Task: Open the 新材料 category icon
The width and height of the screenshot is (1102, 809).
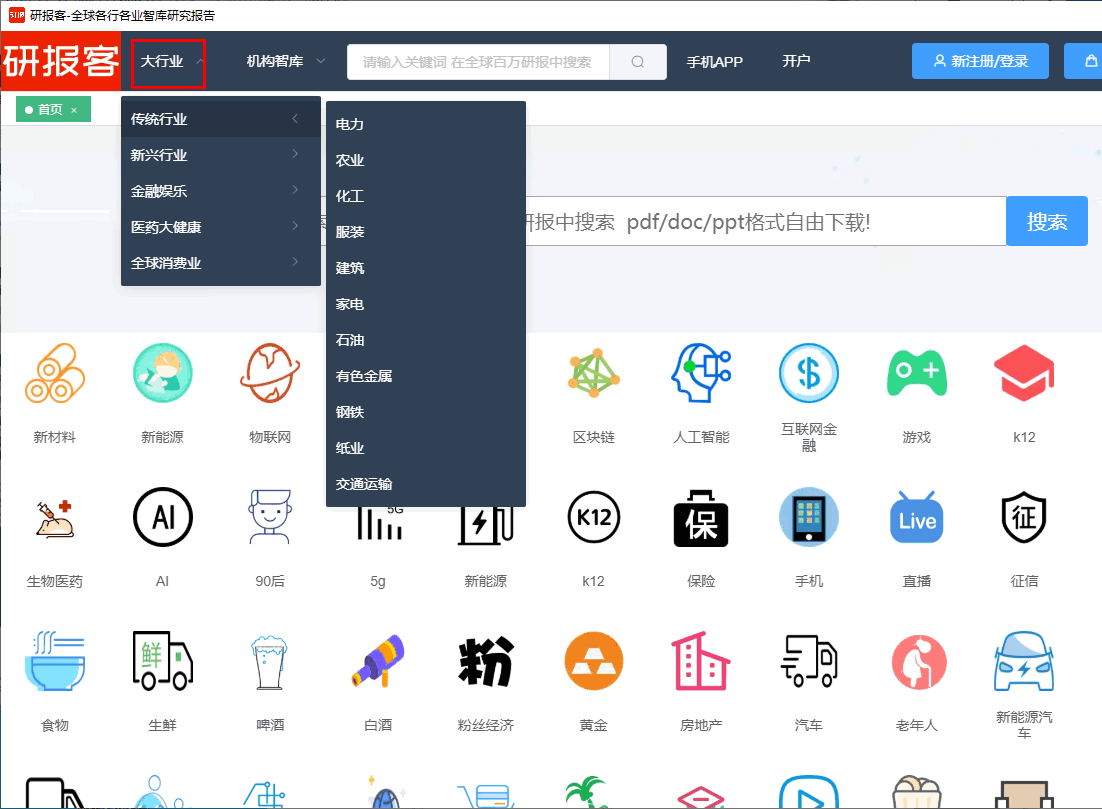Action: click(x=55, y=373)
